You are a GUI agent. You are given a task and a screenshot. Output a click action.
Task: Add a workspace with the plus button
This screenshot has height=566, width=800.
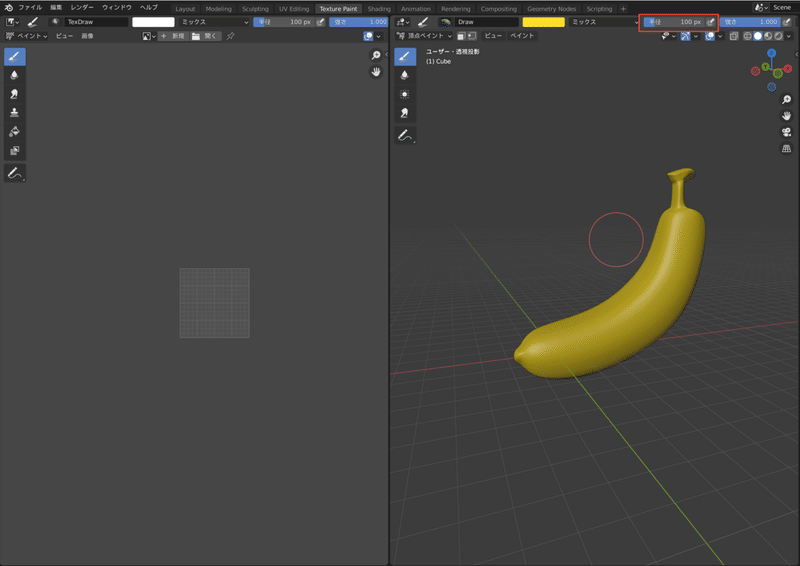623,9
